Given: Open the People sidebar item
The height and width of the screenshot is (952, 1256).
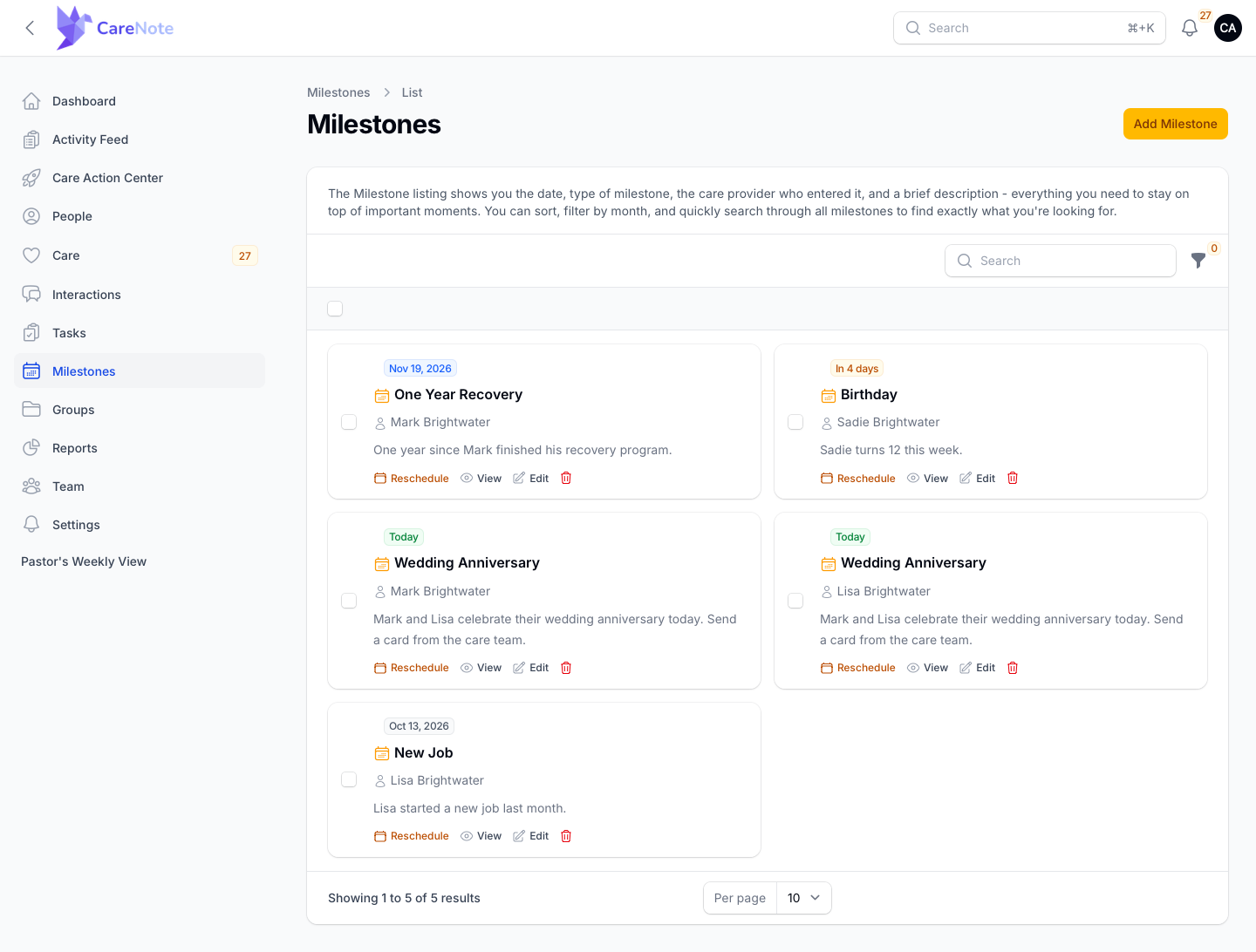Looking at the screenshot, I should (140, 216).
